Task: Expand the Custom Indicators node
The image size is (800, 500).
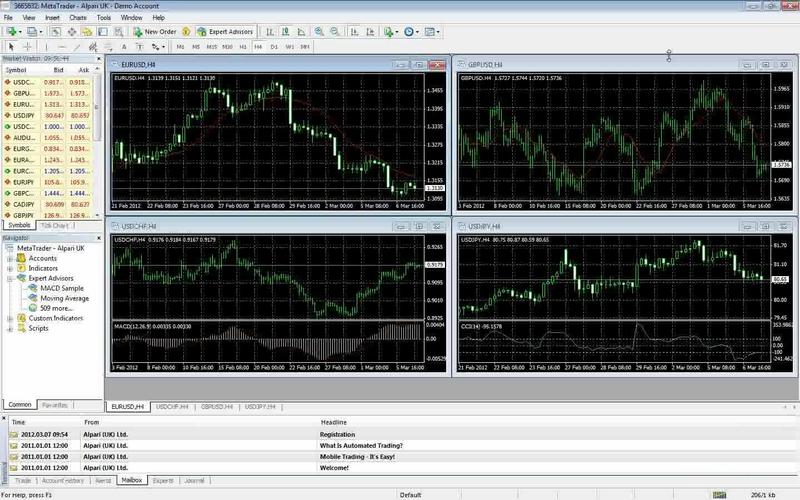Action: click(x=10, y=318)
